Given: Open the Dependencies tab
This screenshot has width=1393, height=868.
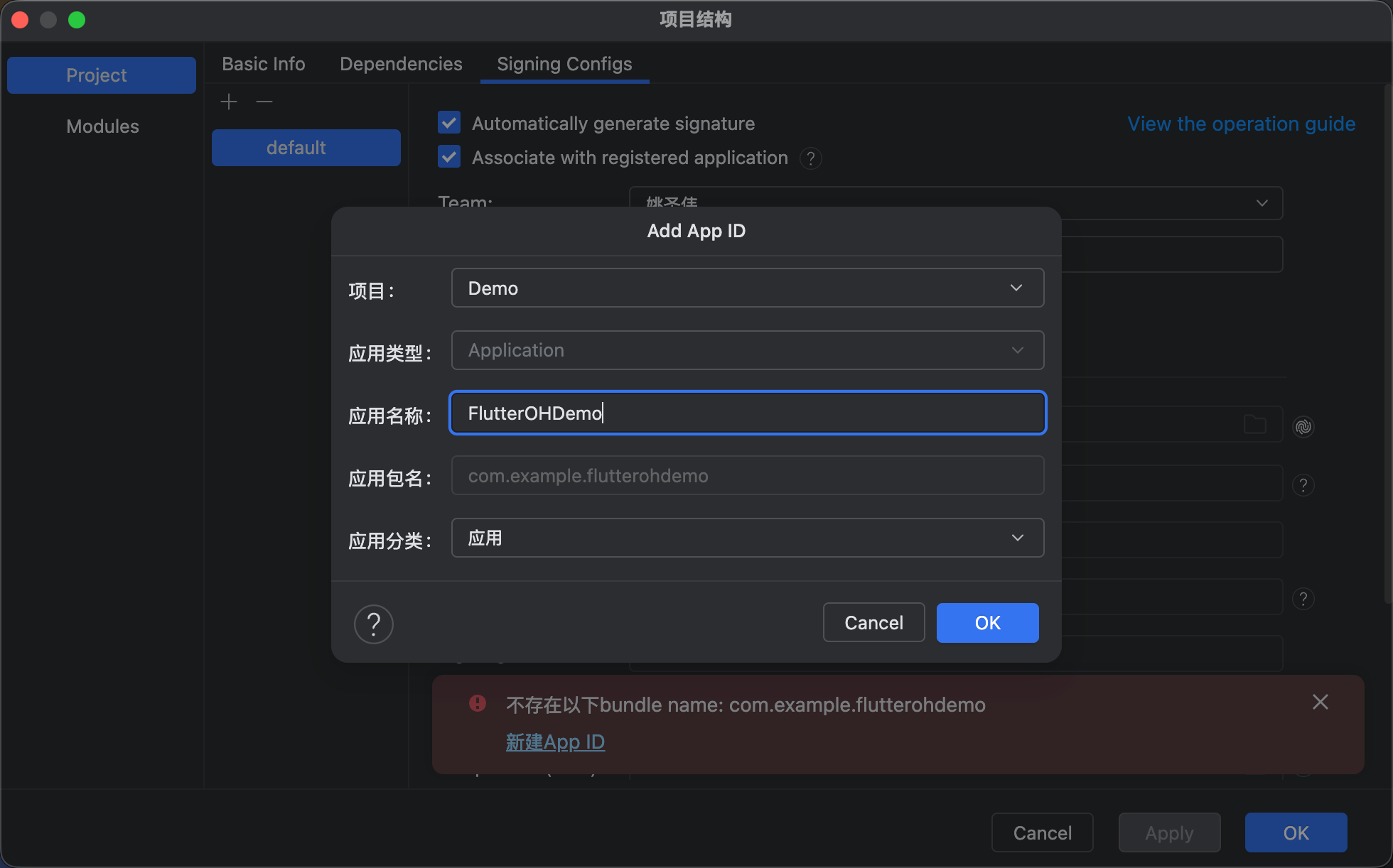Looking at the screenshot, I should pyautogui.click(x=401, y=64).
